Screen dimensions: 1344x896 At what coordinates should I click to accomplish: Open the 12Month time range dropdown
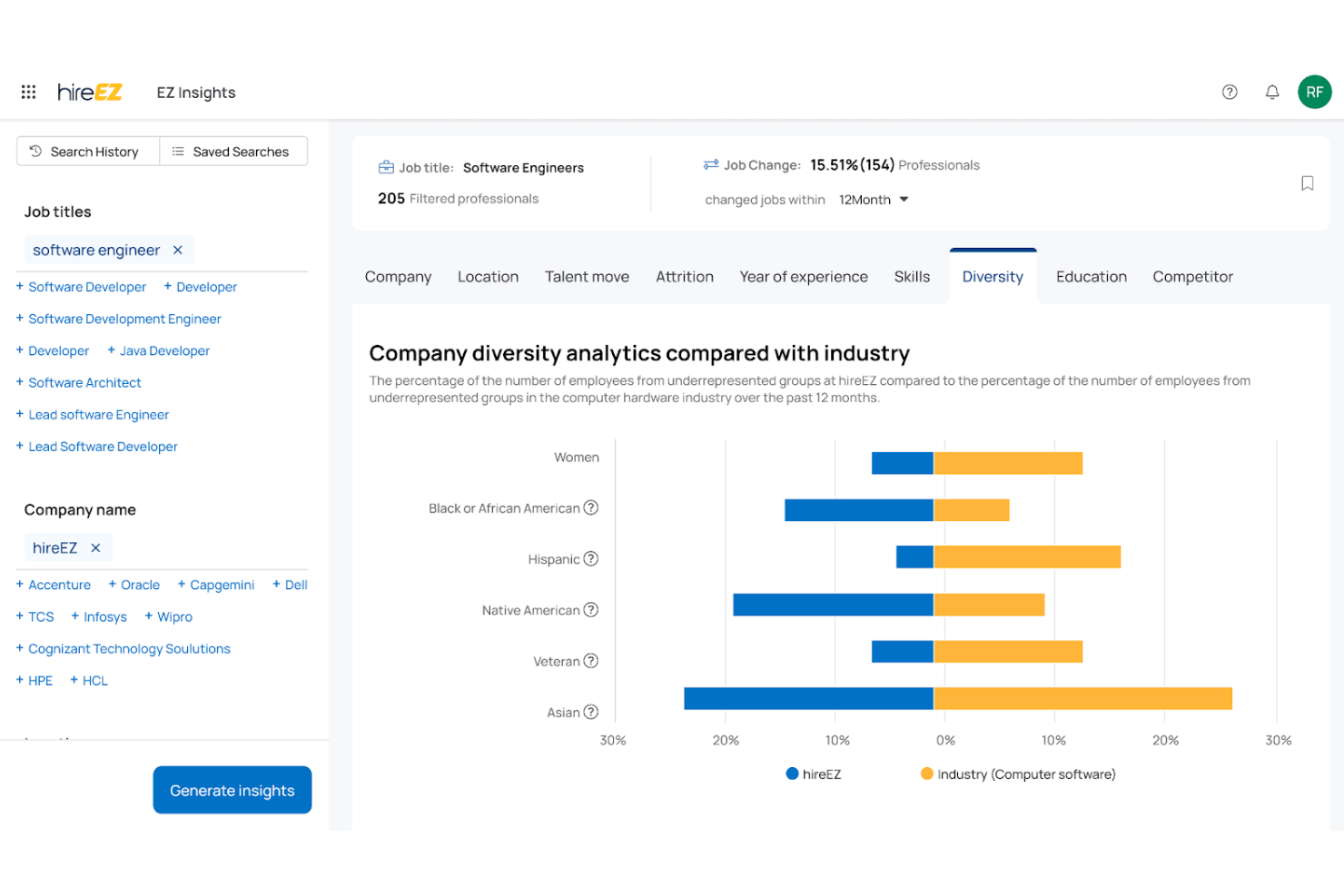[874, 200]
